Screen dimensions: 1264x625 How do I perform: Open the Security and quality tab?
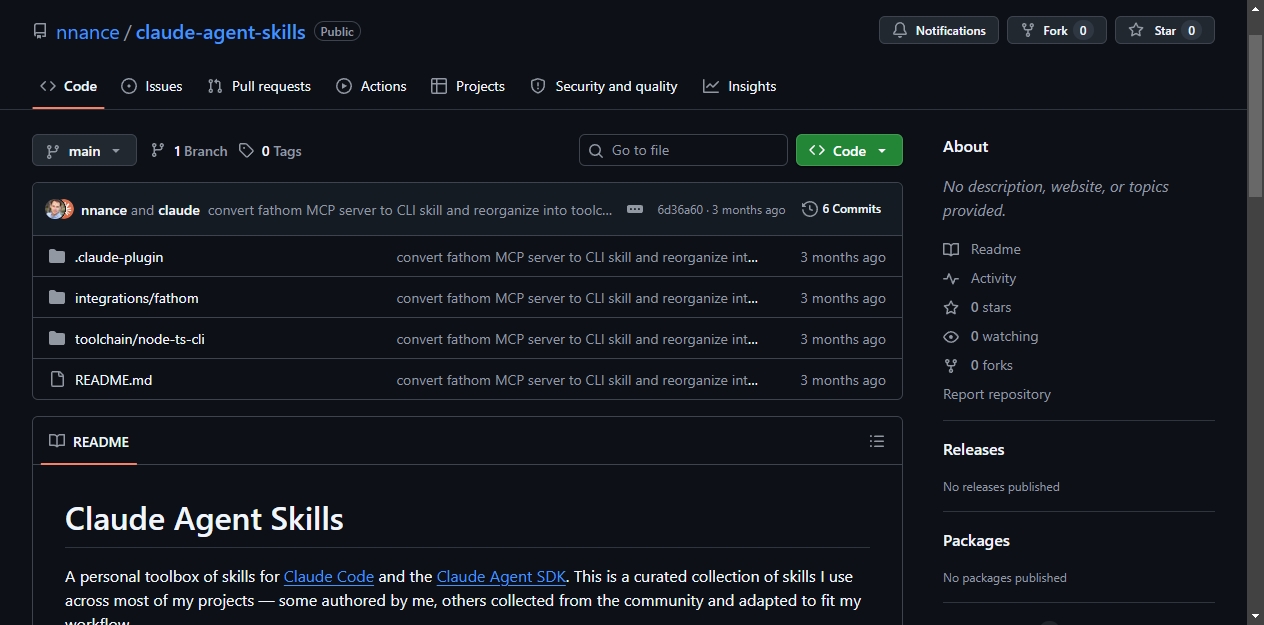[x=604, y=86]
